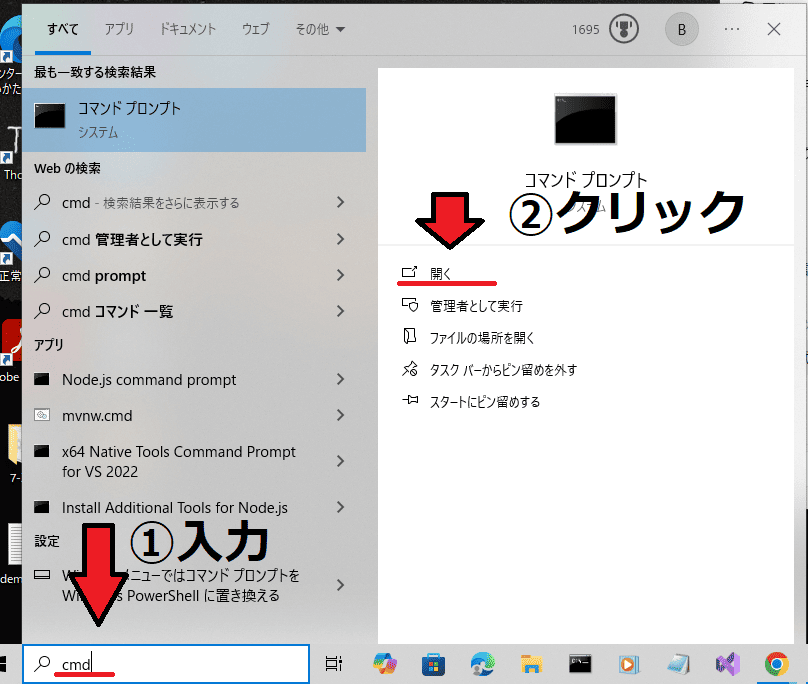808x684 pixels.
Task: Click the スタートにピン留めする pin icon
Action: click(x=409, y=402)
